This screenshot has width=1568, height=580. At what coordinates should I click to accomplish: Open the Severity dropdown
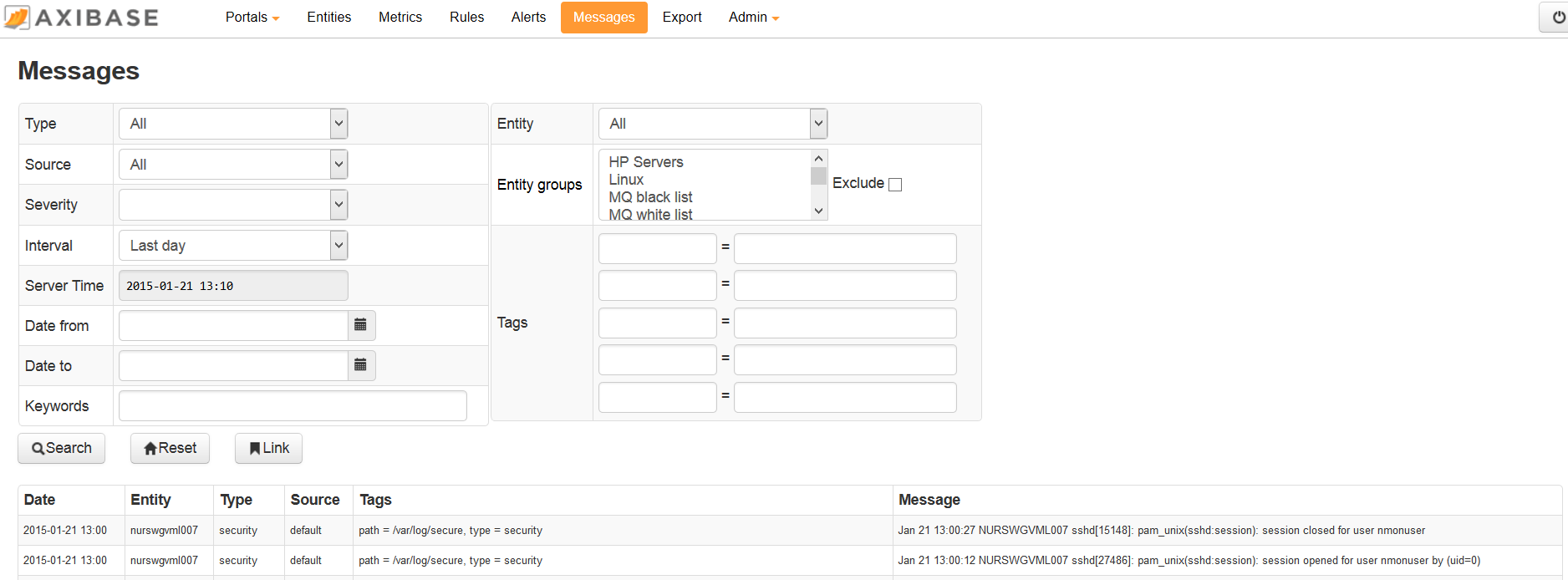point(233,205)
